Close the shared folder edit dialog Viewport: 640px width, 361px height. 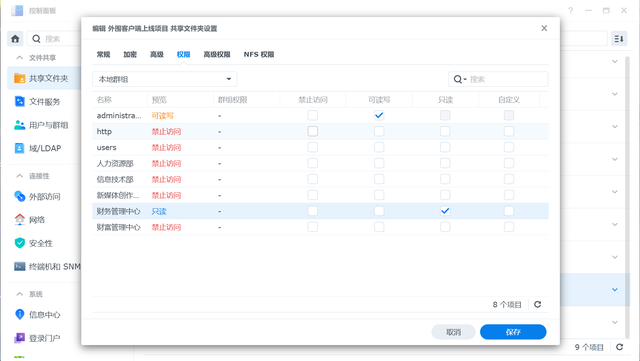(544, 28)
